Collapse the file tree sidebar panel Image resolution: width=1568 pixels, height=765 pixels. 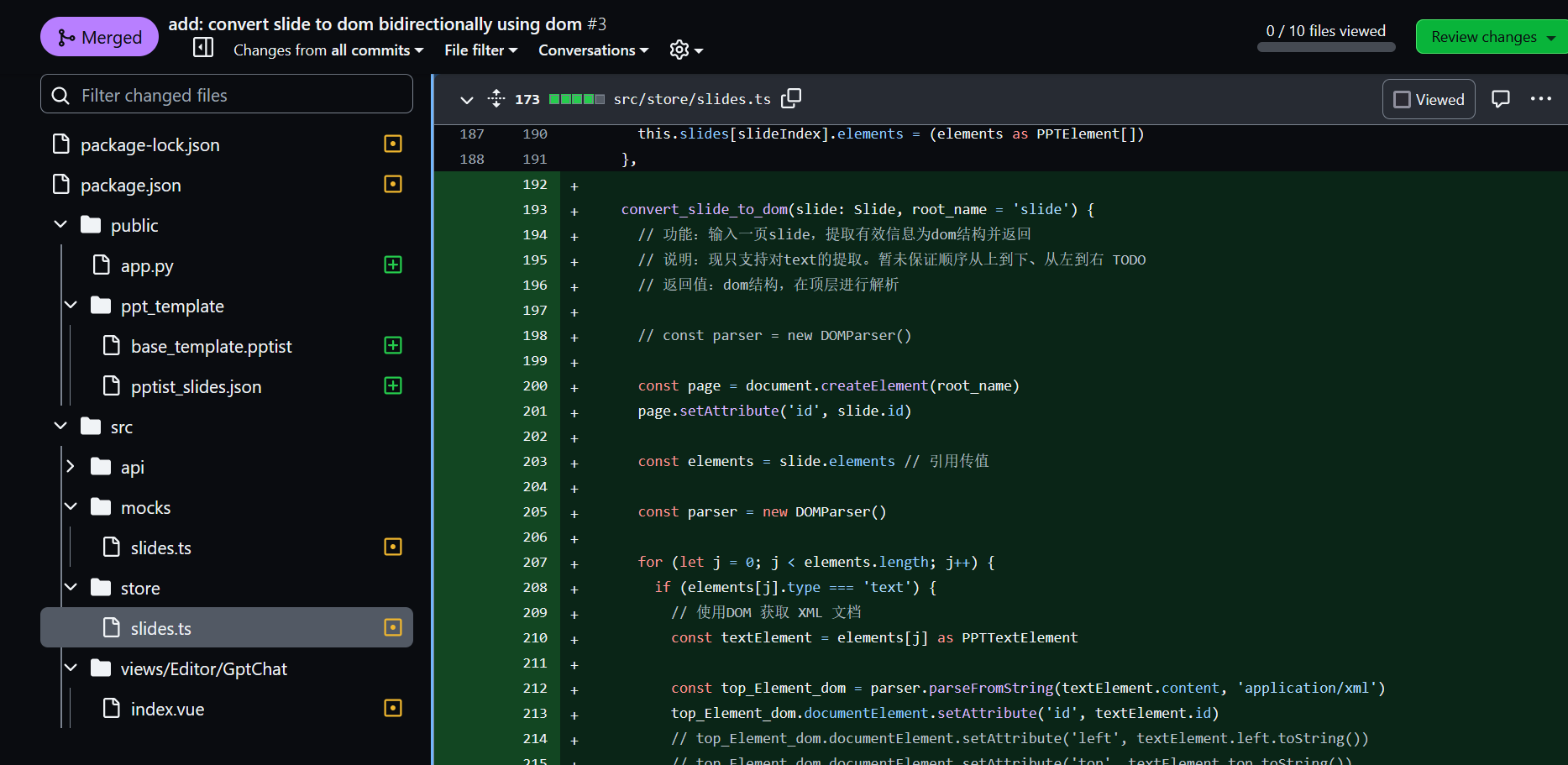coord(202,48)
